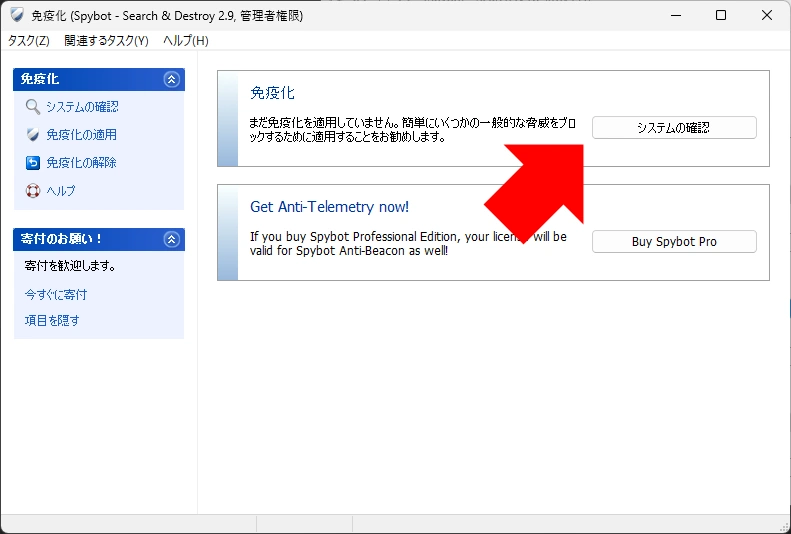Image resolution: width=791 pixels, height=534 pixels.
Task: Click the magnifier icon beside システムの確認
Action: pos(33,107)
